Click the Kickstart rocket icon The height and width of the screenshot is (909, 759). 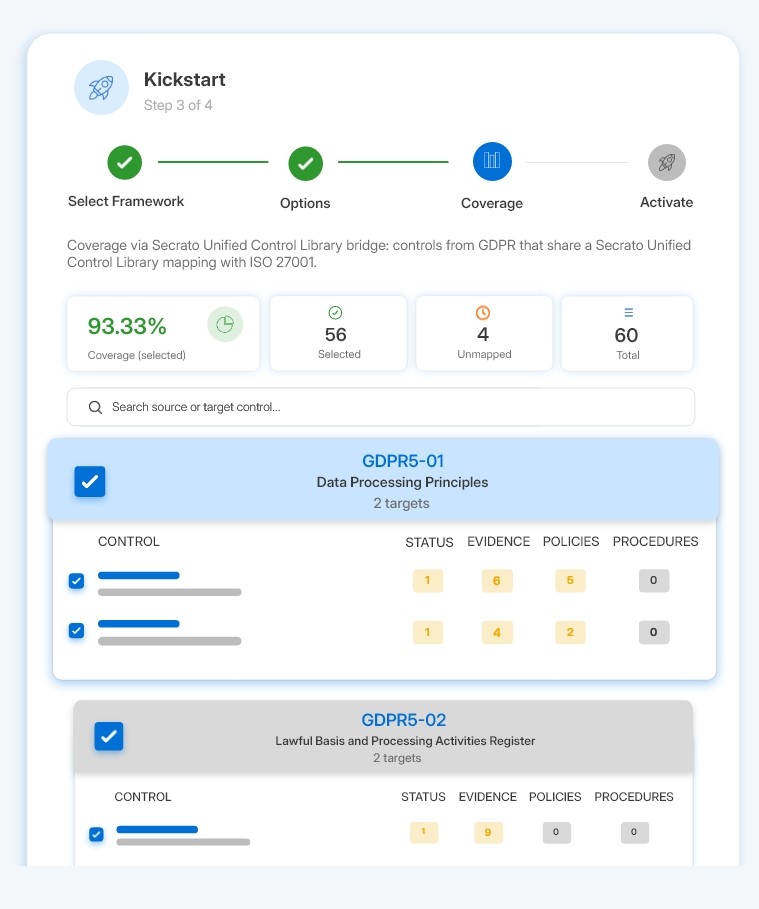pyautogui.click(x=101, y=88)
